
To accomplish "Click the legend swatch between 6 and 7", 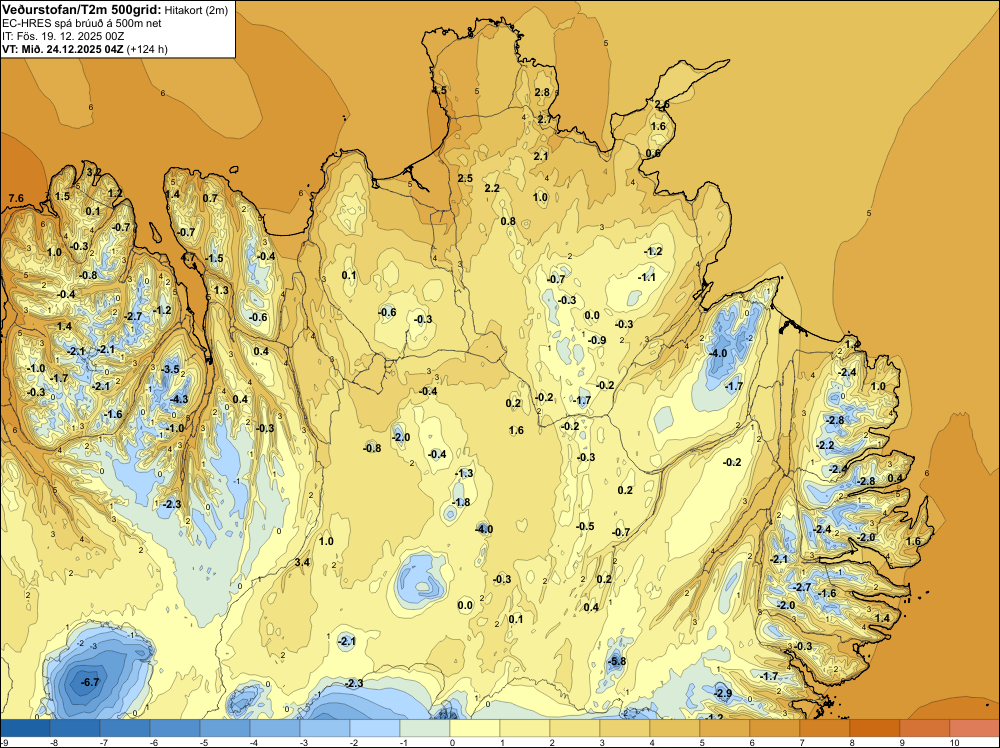I will click(775, 728).
